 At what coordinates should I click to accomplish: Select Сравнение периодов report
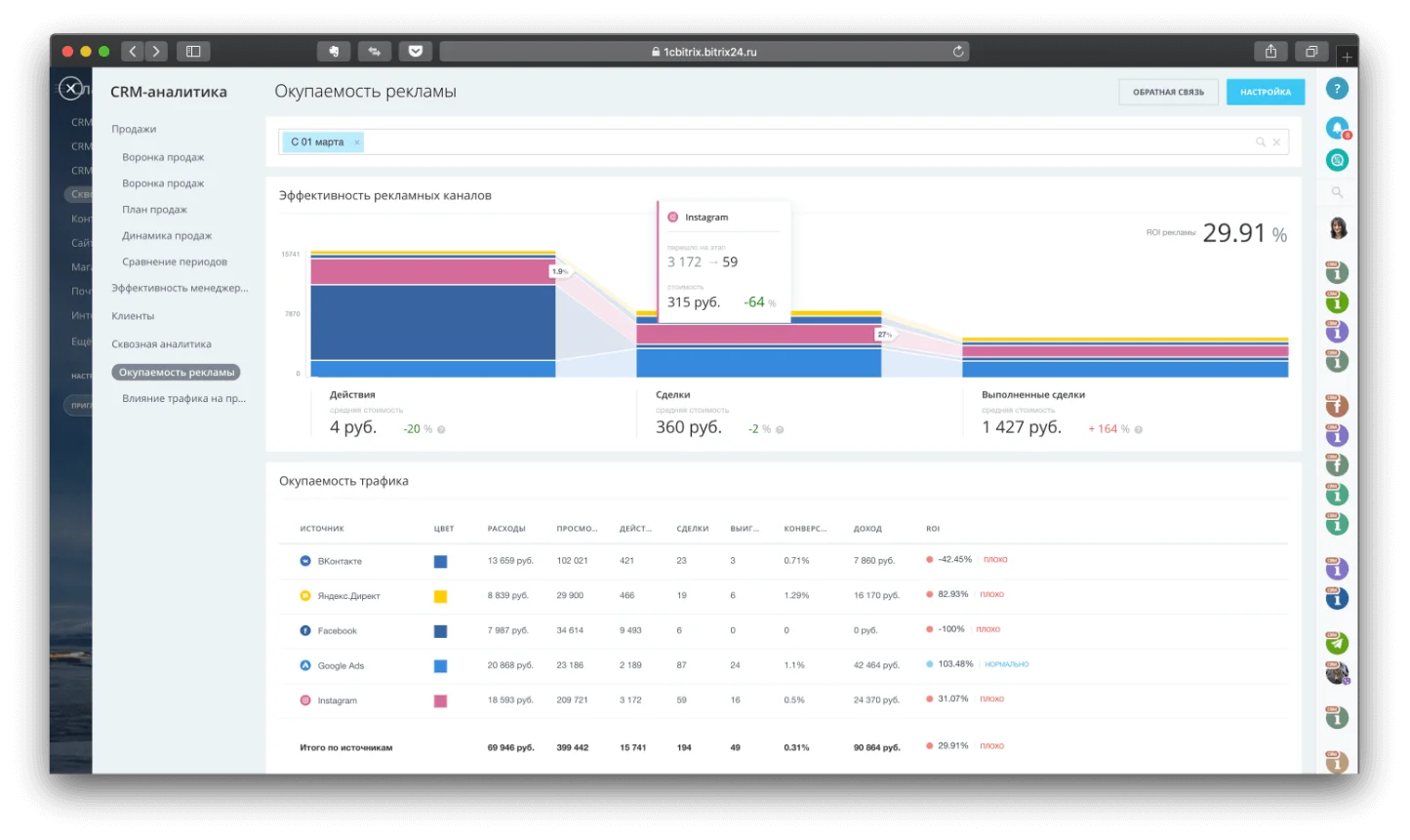pyautogui.click(x=175, y=262)
